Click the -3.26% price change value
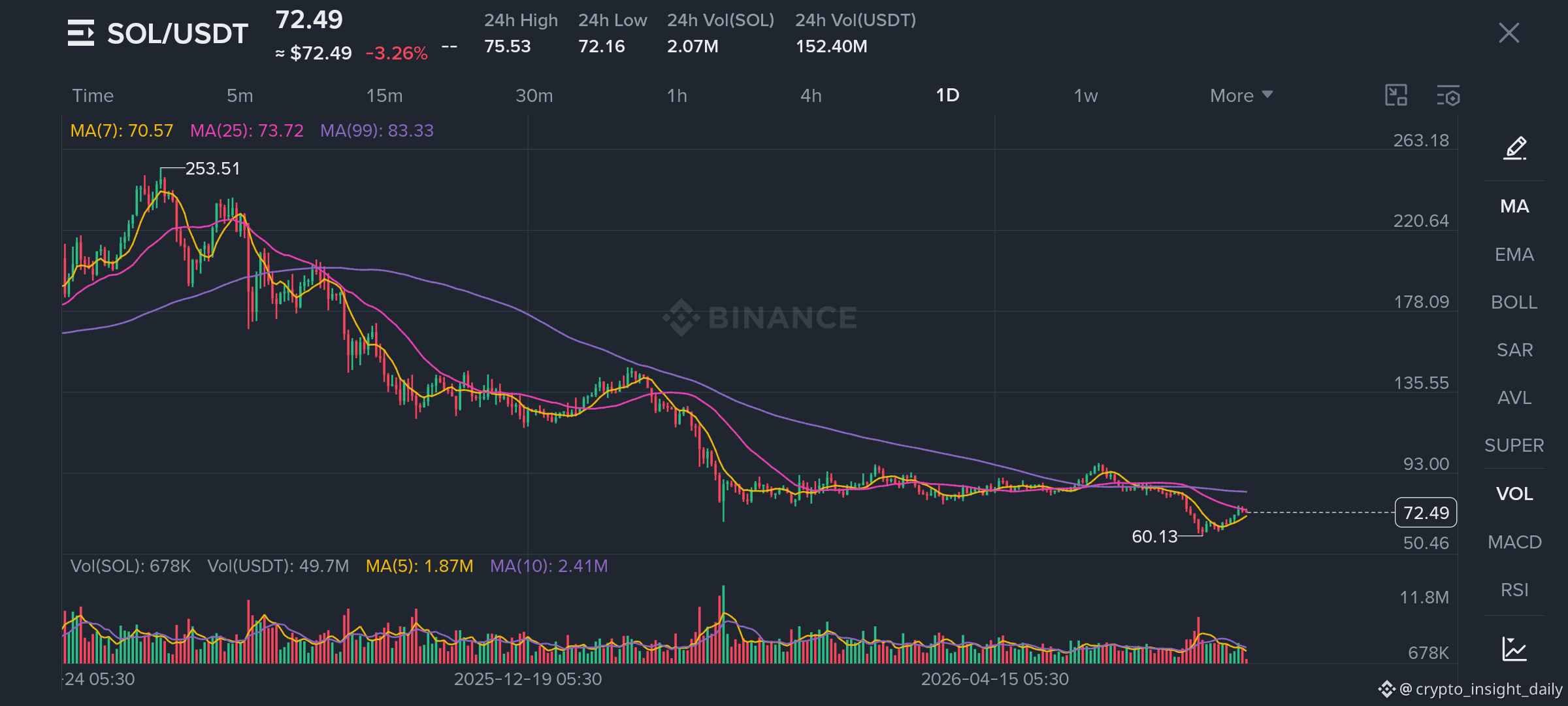 pyautogui.click(x=397, y=54)
